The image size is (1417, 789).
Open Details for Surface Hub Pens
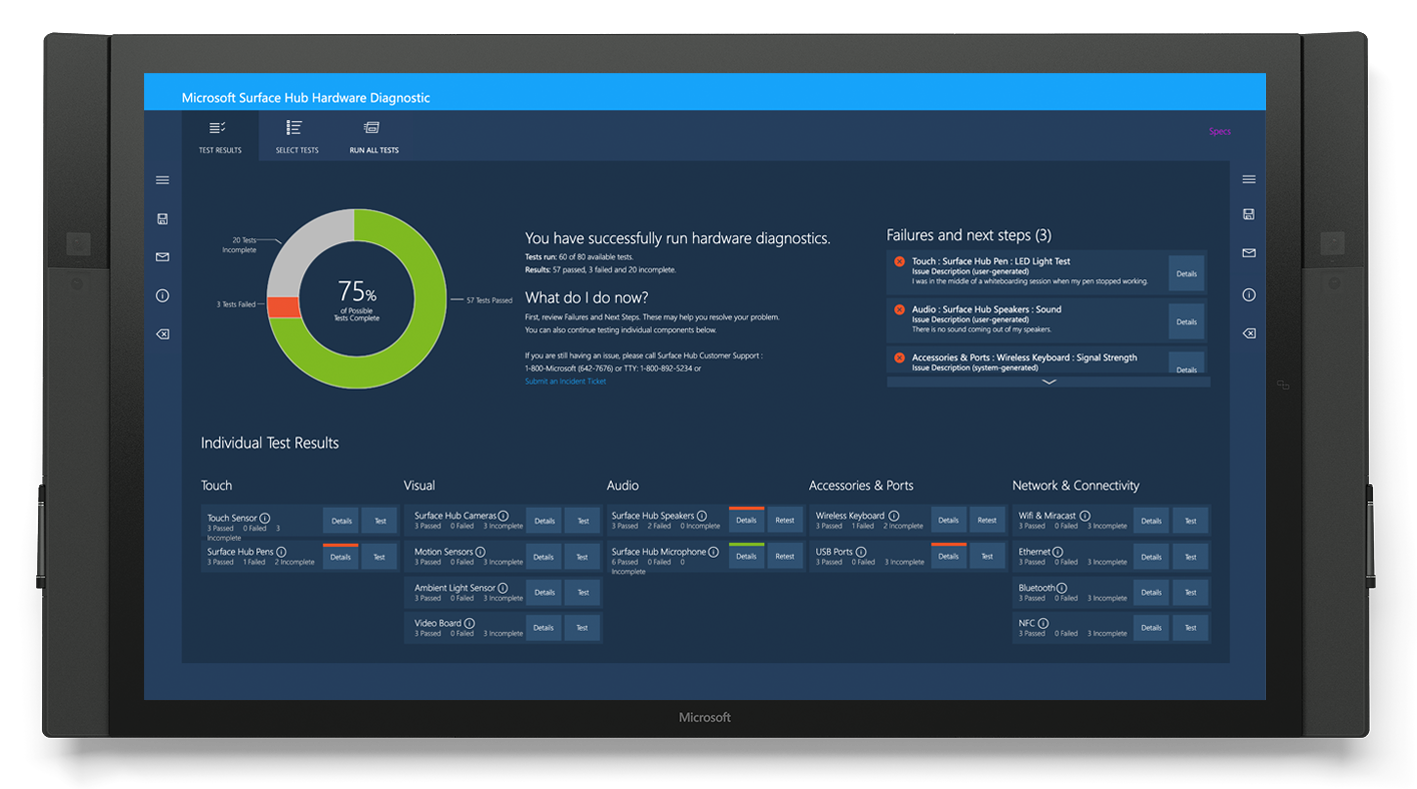tap(341, 557)
